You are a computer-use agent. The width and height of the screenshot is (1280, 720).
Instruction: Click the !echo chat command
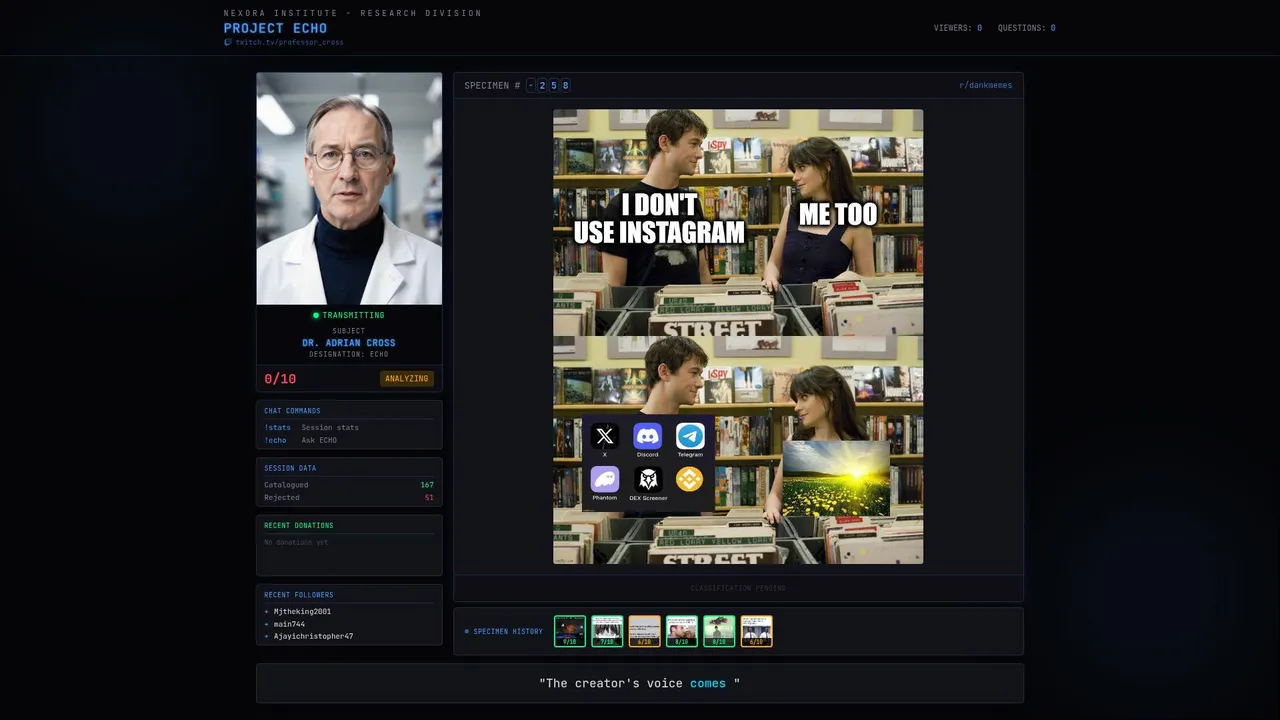pyautogui.click(x=275, y=440)
